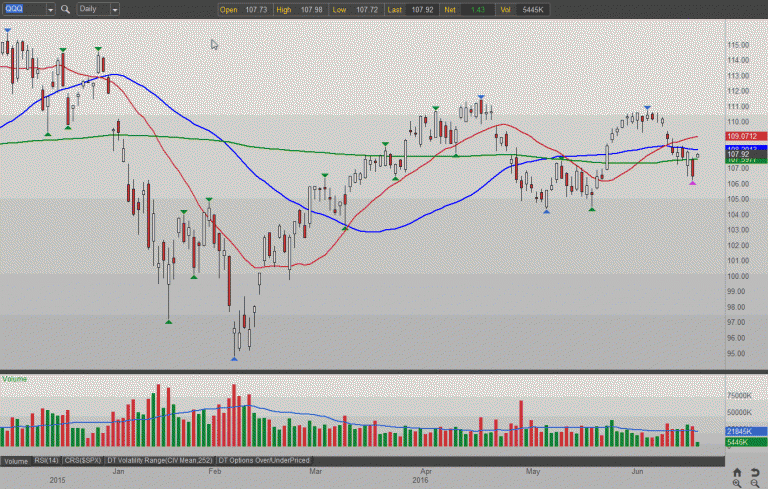
Task: Click the 75000K volume axis label
Action: [x=739, y=395]
